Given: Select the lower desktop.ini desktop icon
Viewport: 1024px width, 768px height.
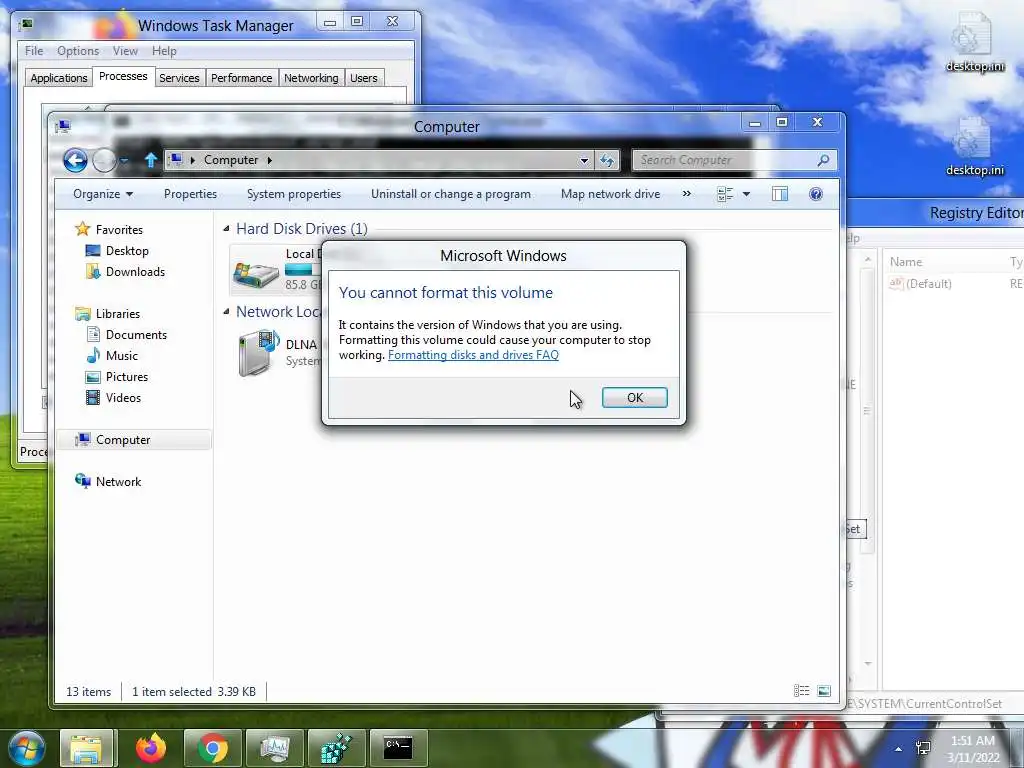Looking at the screenshot, I should (974, 148).
